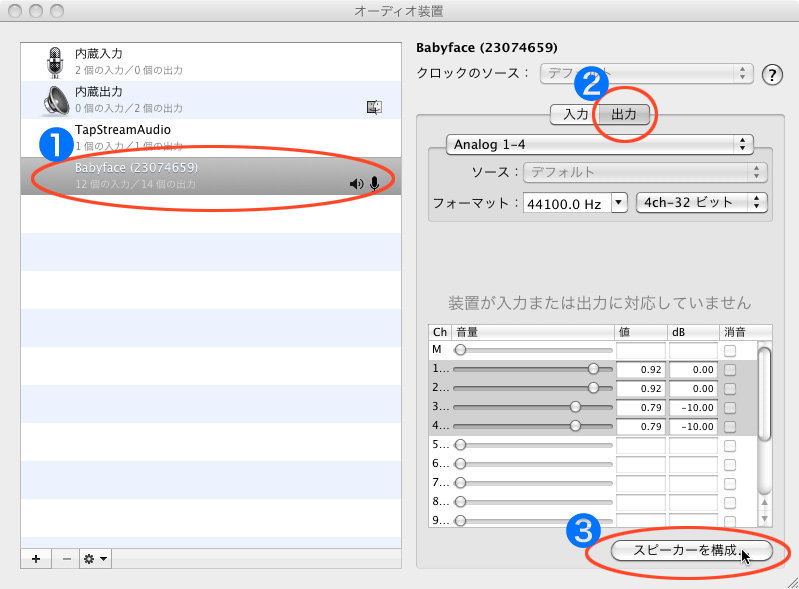Open help with the question mark button
Image resolution: width=799 pixels, height=589 pixels.
coord(772,74)
